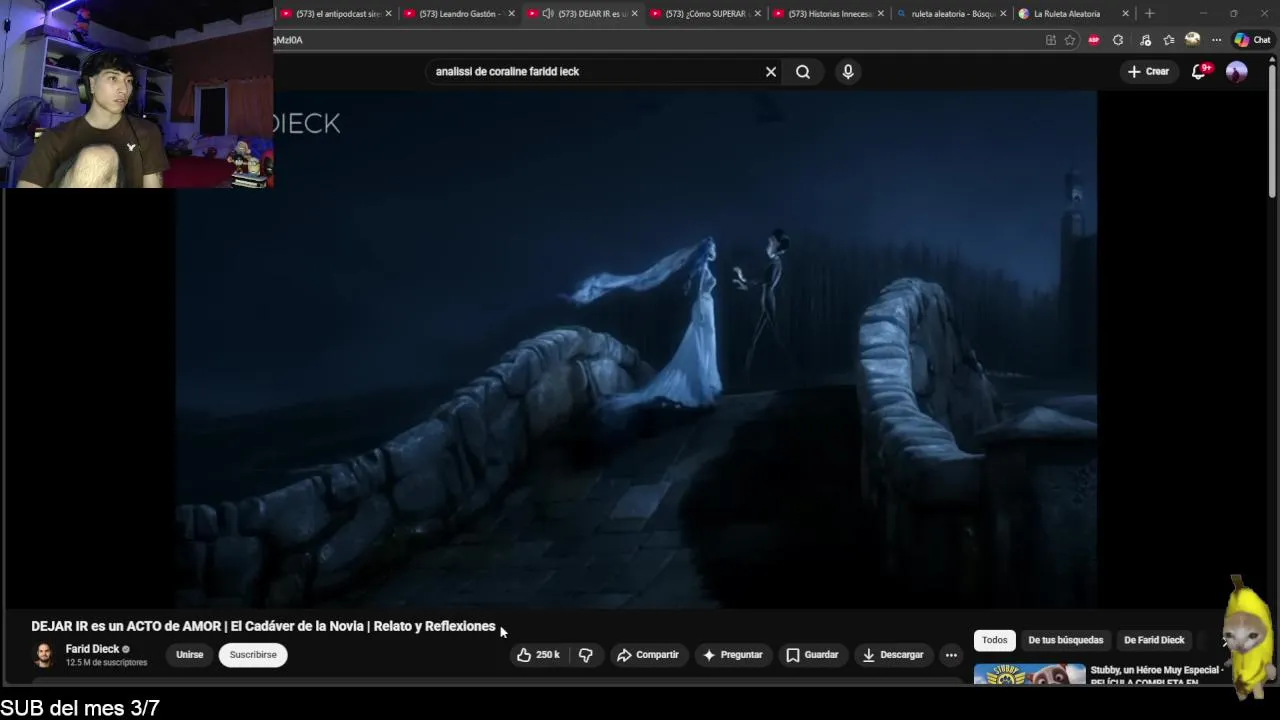Share the video via Compartir
Image resolution: width=1280 pixels, height=720 pixels.
point(648,655)
